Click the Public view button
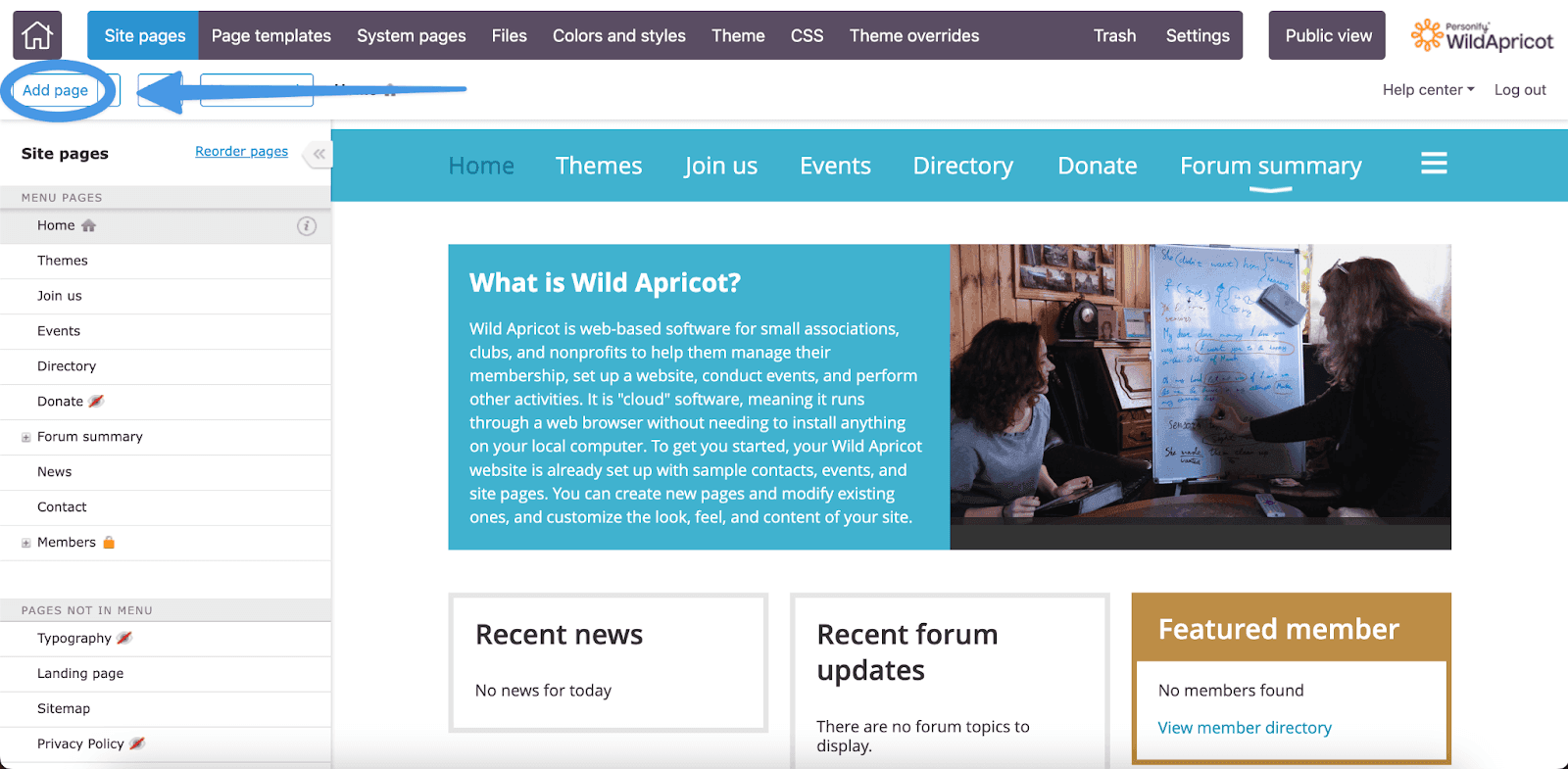The height and width of the screenshot is (769, 1568). point(1328,35)
